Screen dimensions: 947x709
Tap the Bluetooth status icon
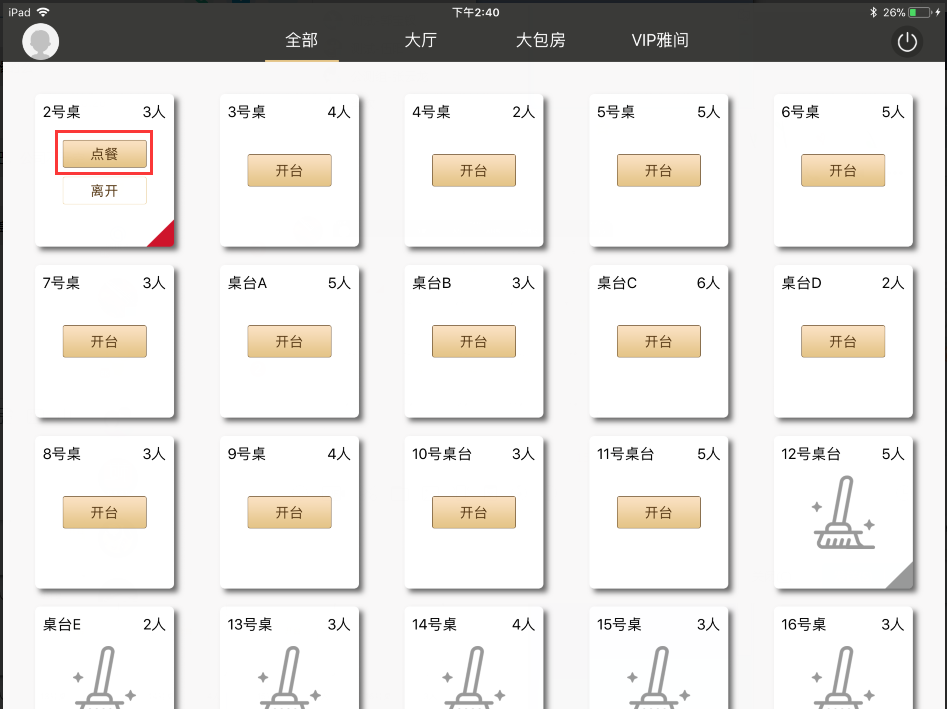(873, 12)
